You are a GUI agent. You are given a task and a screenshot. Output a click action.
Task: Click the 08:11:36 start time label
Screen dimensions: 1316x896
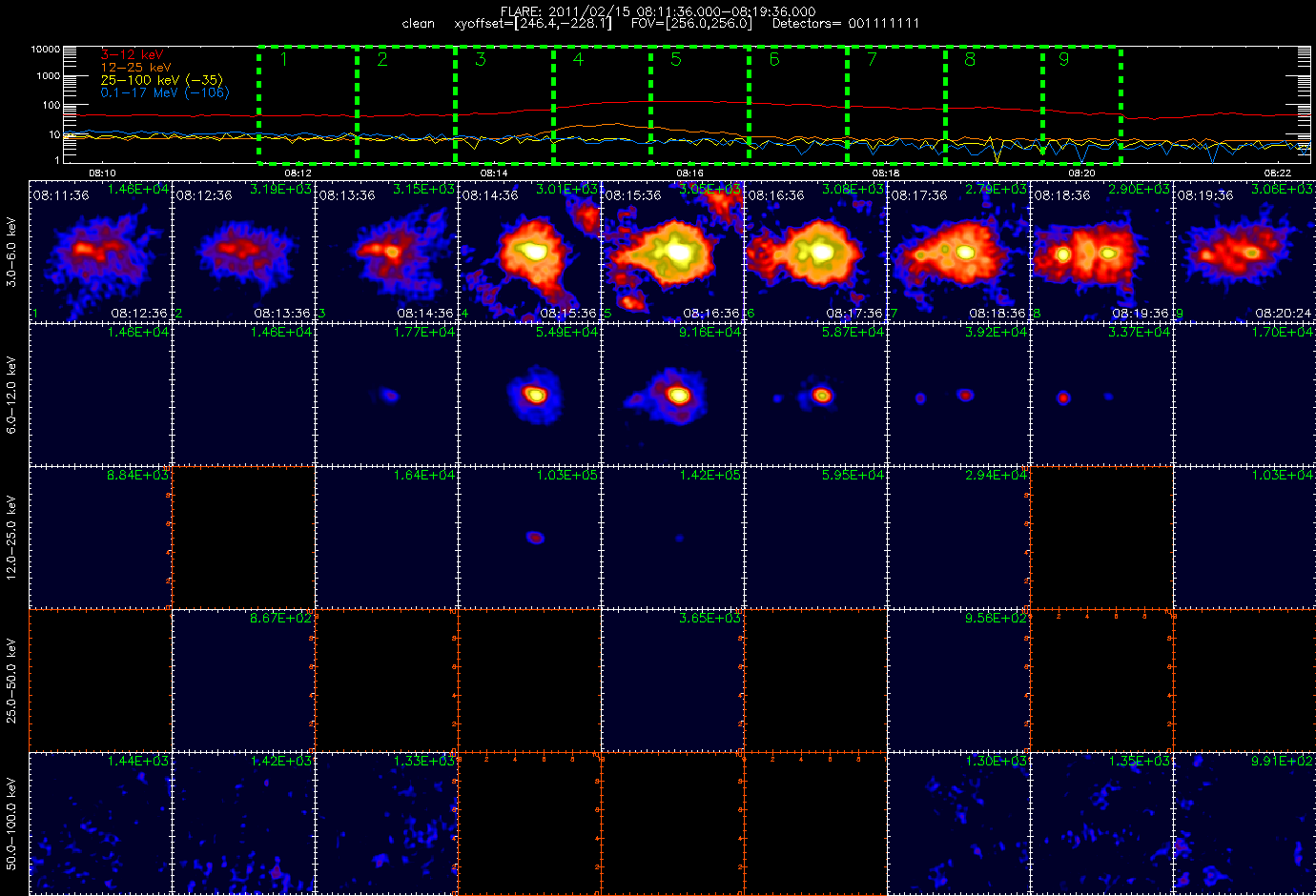pyautogui.click(x=61, y=194)
